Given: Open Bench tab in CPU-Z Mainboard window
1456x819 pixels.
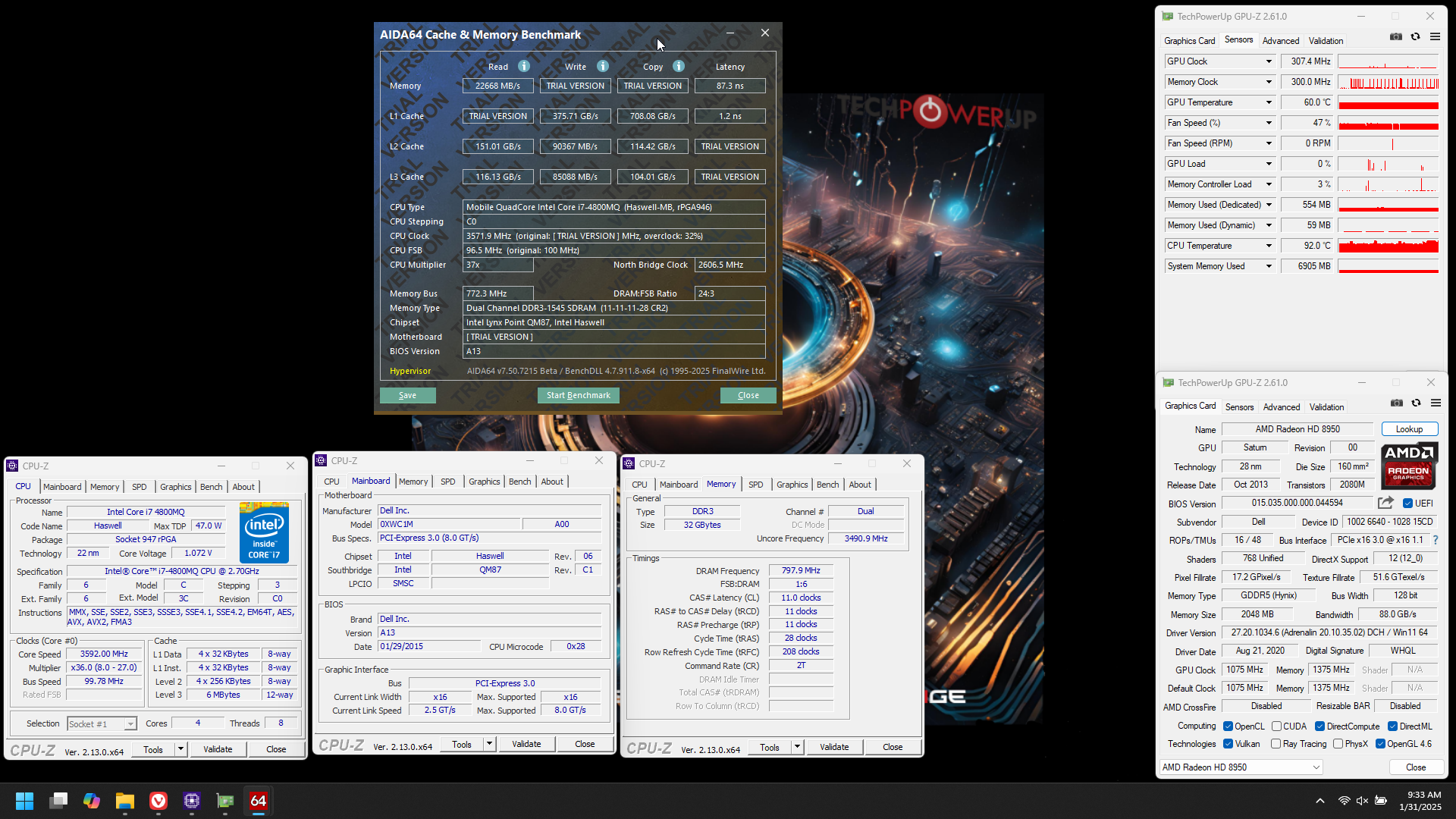Looking at the screenshot, I should coord(519,482).
